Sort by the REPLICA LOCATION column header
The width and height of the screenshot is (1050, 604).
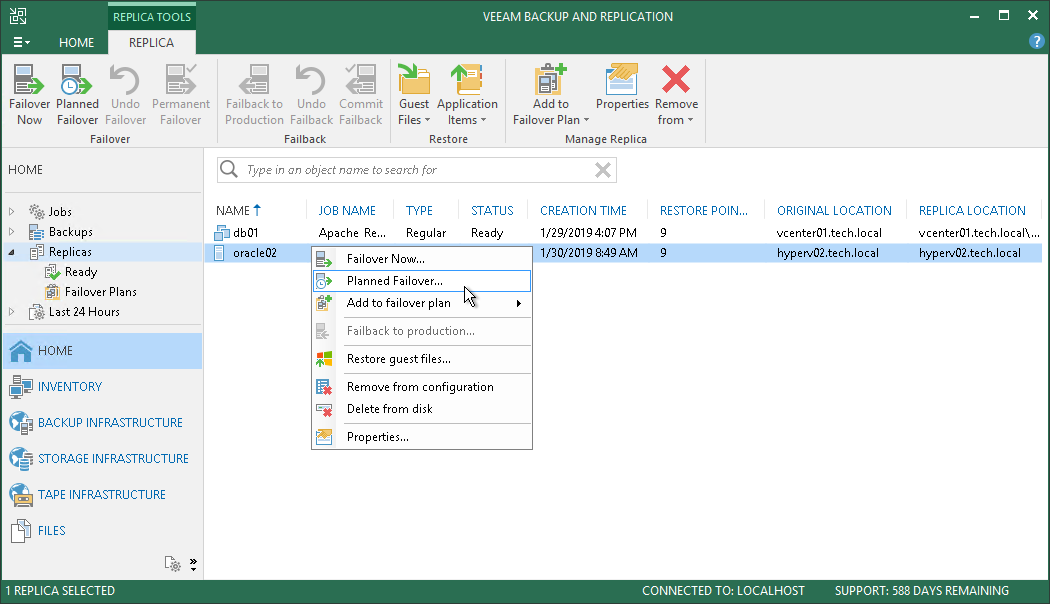972,210
